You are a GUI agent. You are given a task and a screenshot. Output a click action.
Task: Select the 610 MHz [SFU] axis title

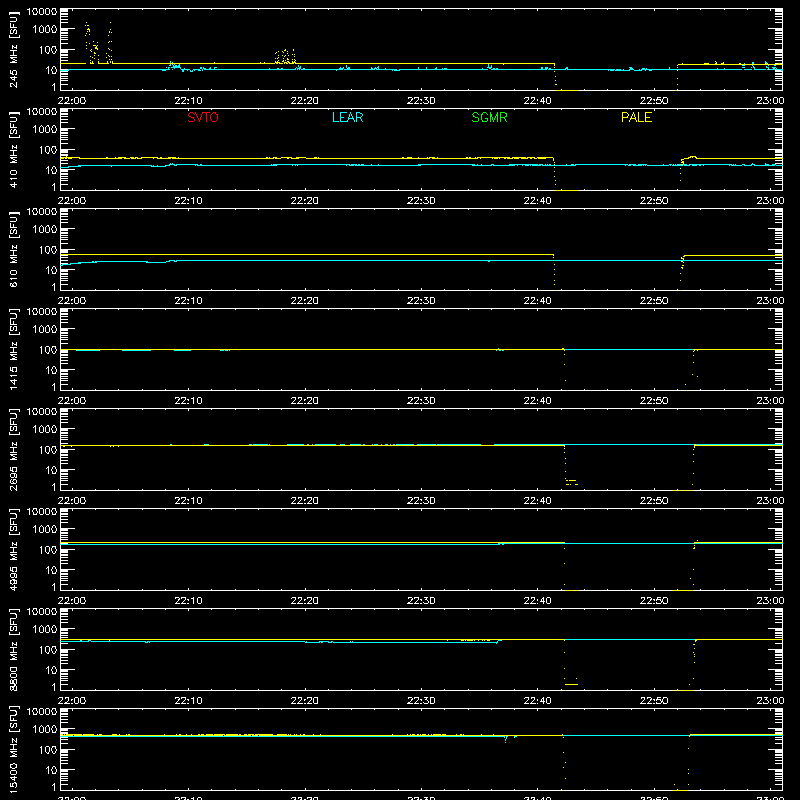pyautogui.click(x=13, y=250)
